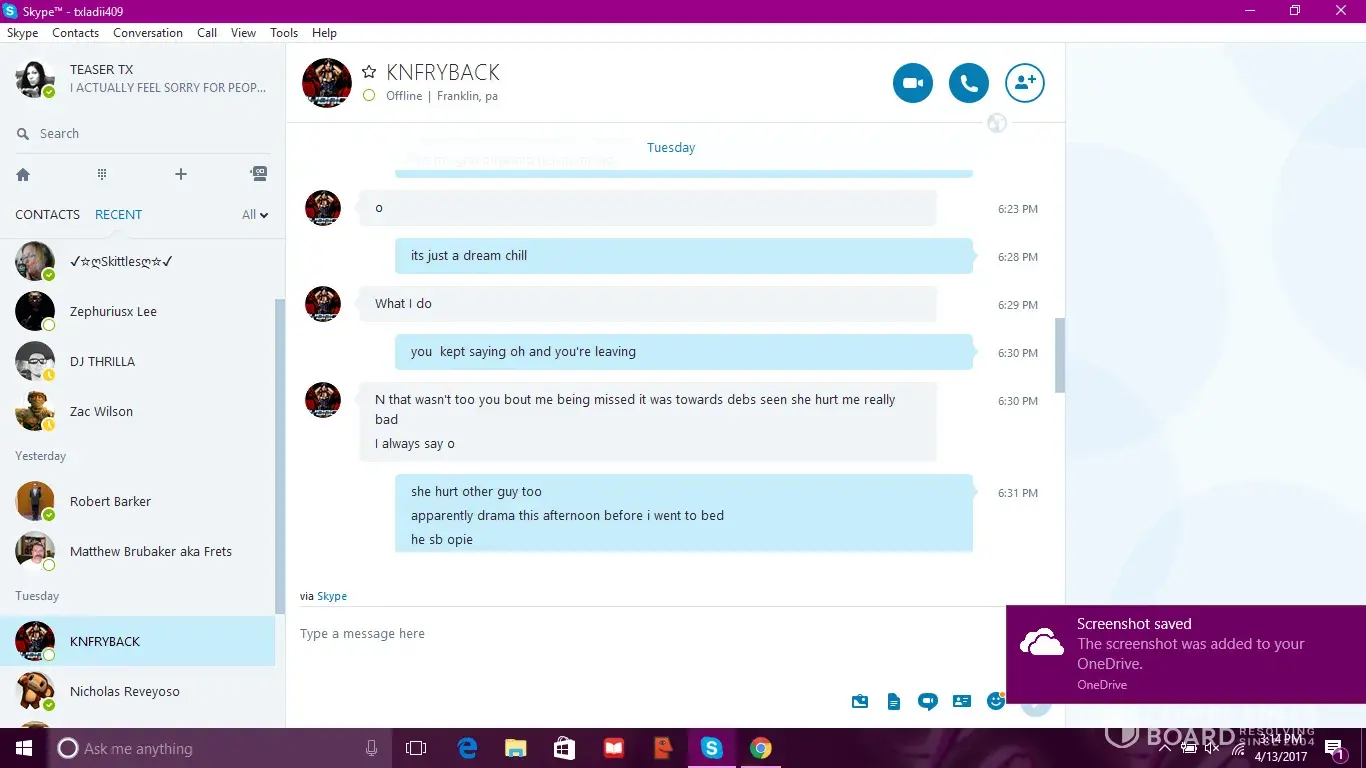Select Zac Wilson in recent list
This screenshot has width=1366, height=768.
[138, 412]
